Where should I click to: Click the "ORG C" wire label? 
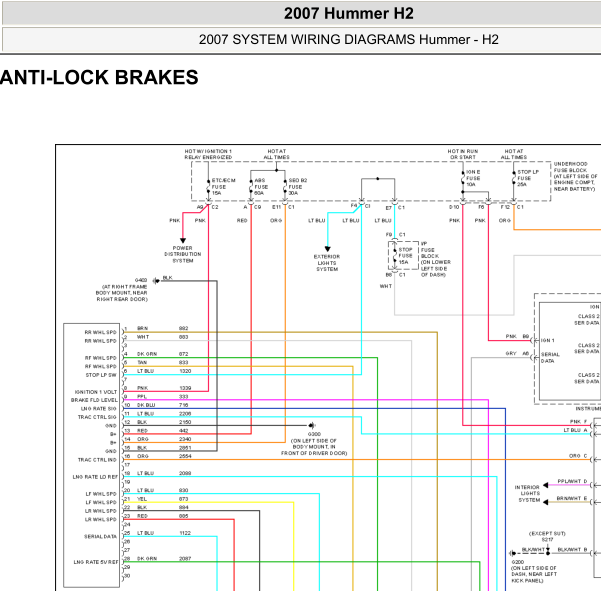578,455
